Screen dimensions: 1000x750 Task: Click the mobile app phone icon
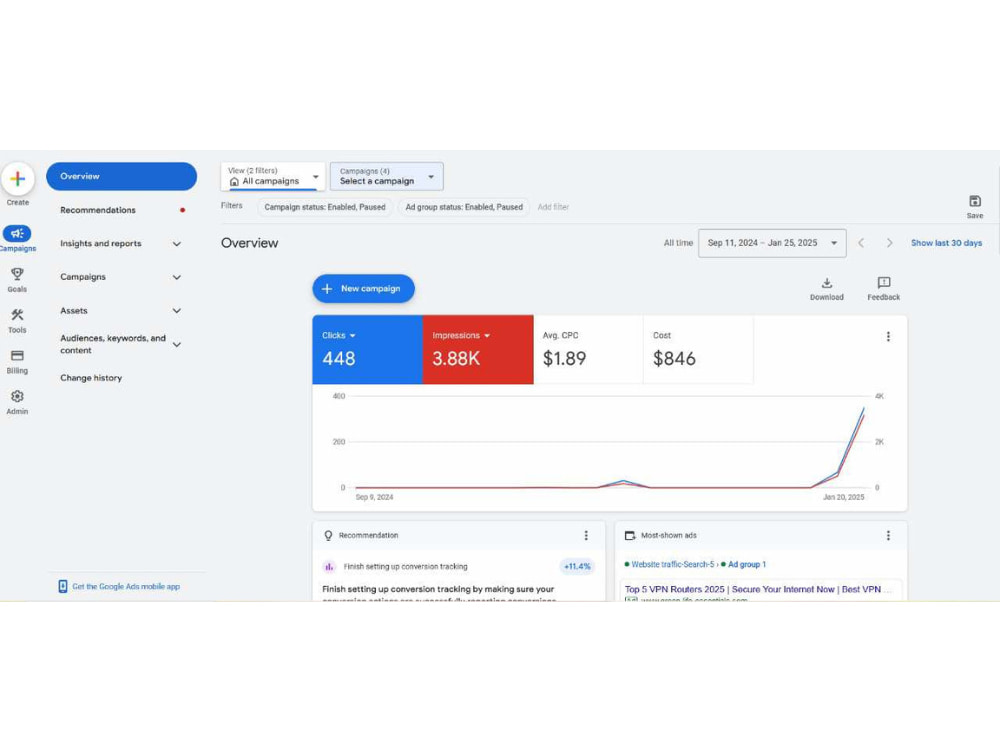click(x=62, y=587)
